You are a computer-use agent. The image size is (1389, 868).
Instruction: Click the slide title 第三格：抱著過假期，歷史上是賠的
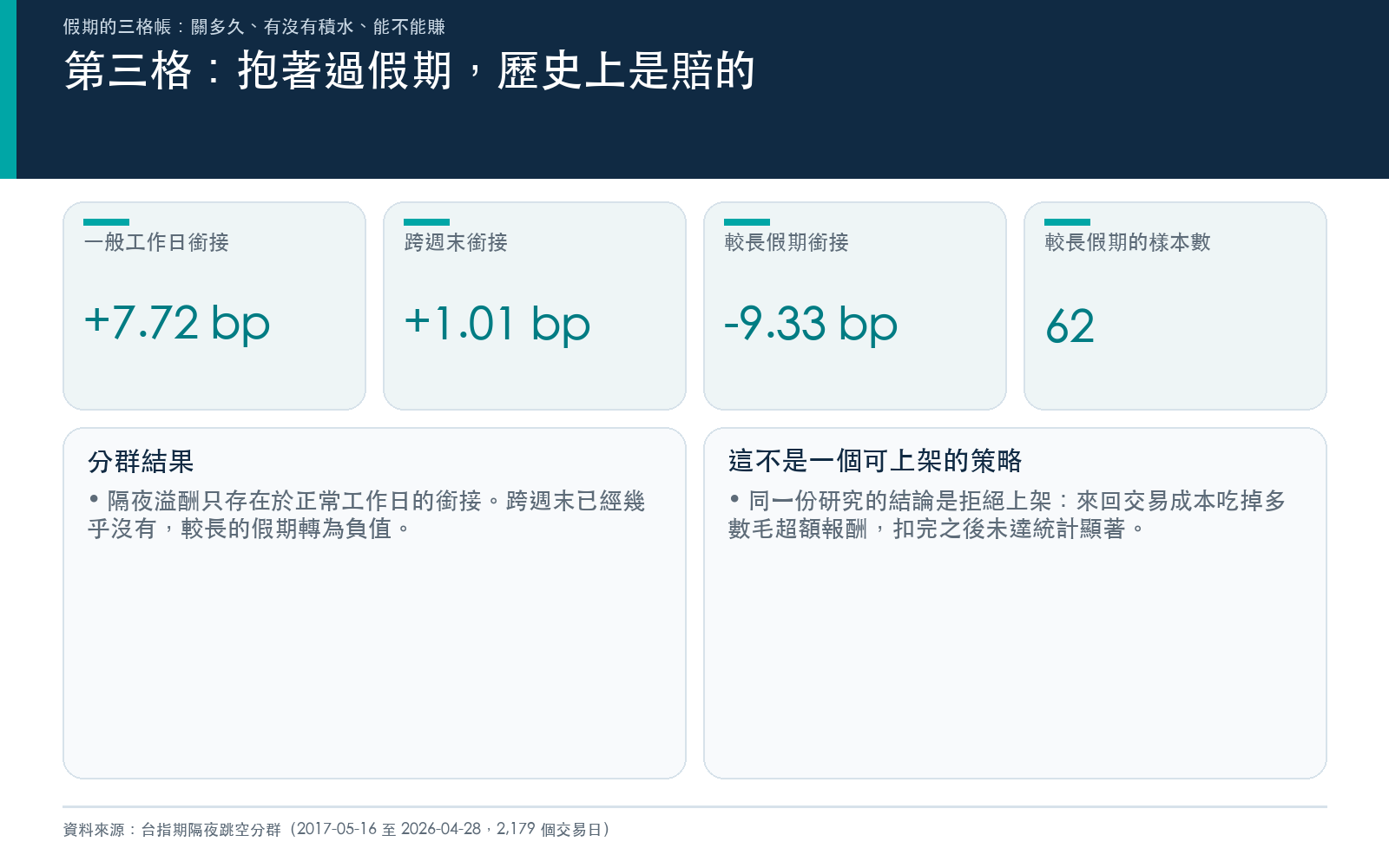[x=410, y=70]
